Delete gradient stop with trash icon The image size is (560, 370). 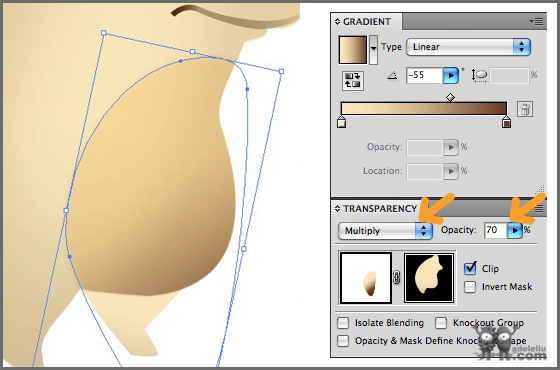tap(525, 109)
